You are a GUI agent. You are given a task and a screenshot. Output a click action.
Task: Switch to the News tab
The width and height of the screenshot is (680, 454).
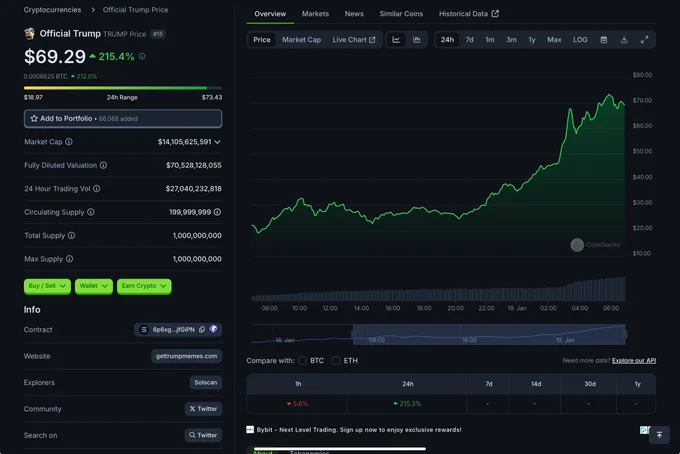(x=354, y=13)
